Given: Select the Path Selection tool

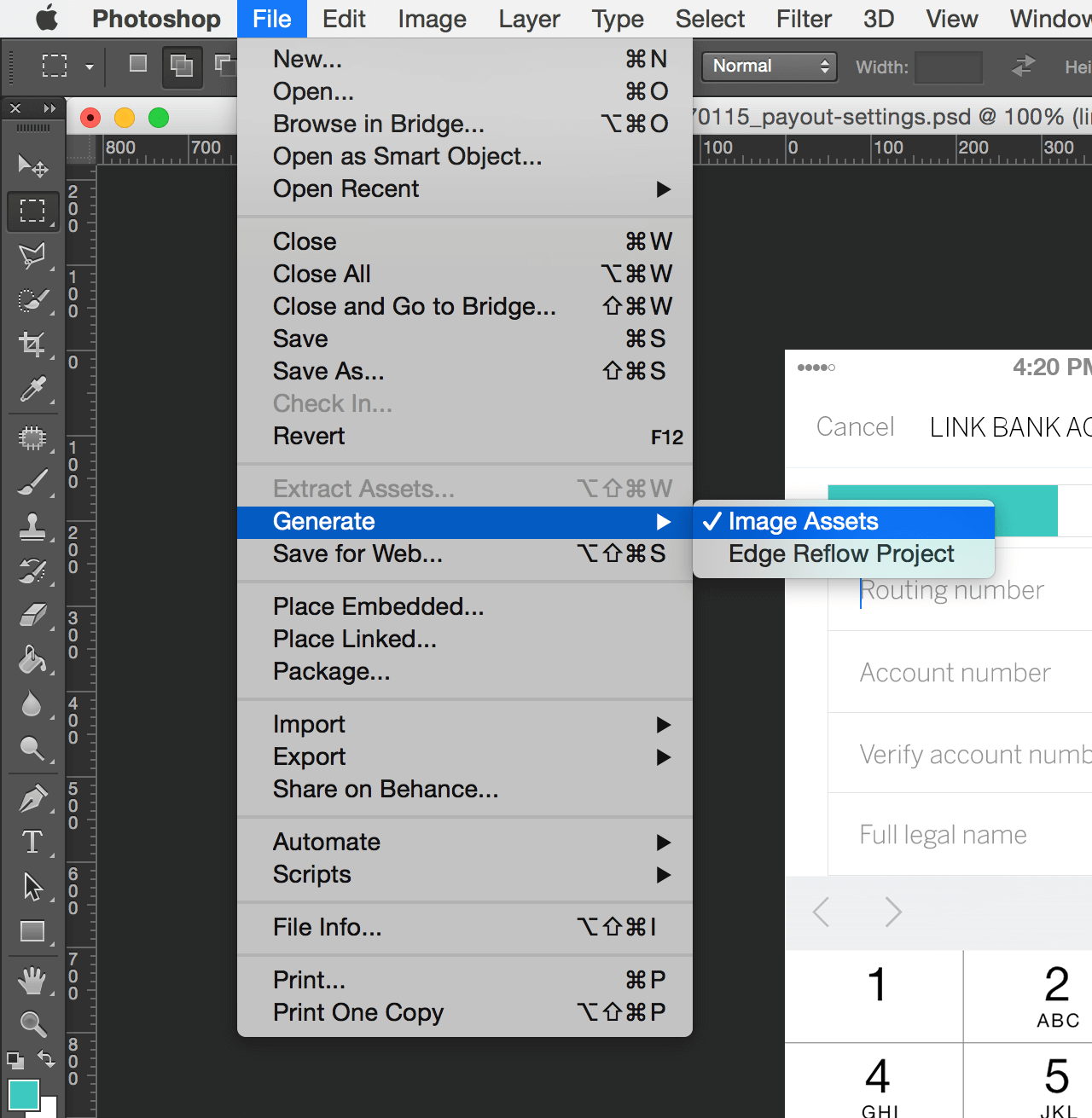Looking at the screenshot, I should (x=32, y=887).
